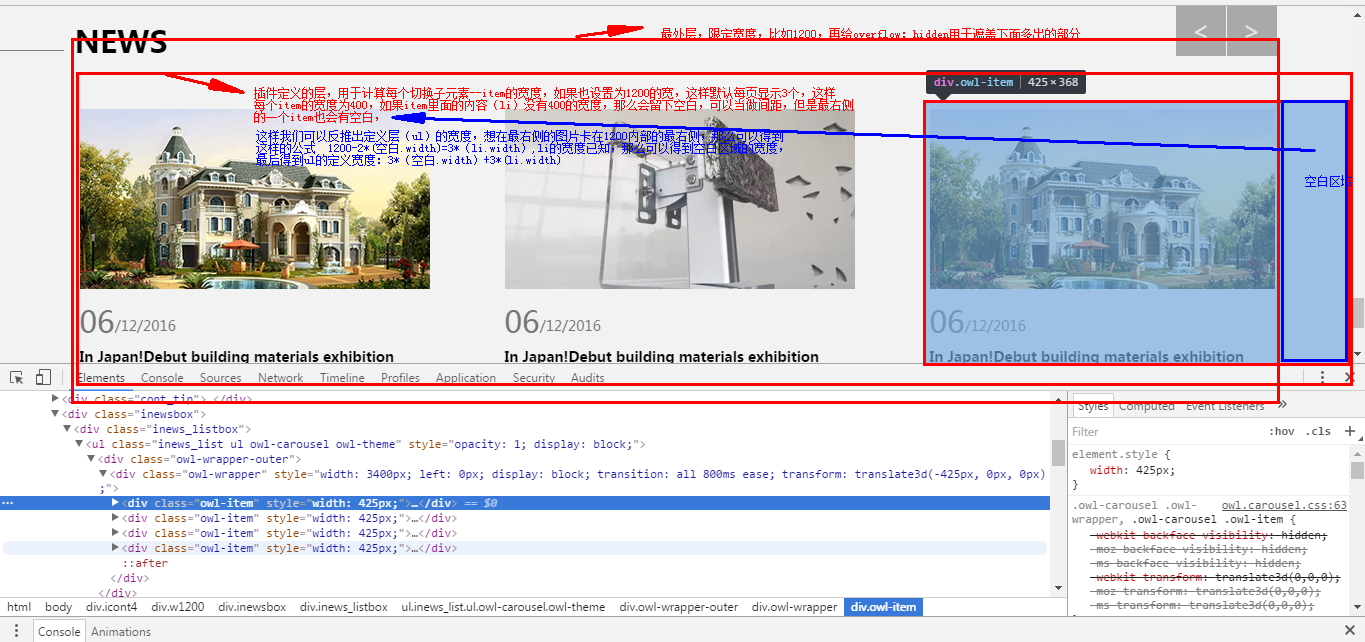
Task: Click the page's vertical scrollbar thumb
Action: 1357,313
